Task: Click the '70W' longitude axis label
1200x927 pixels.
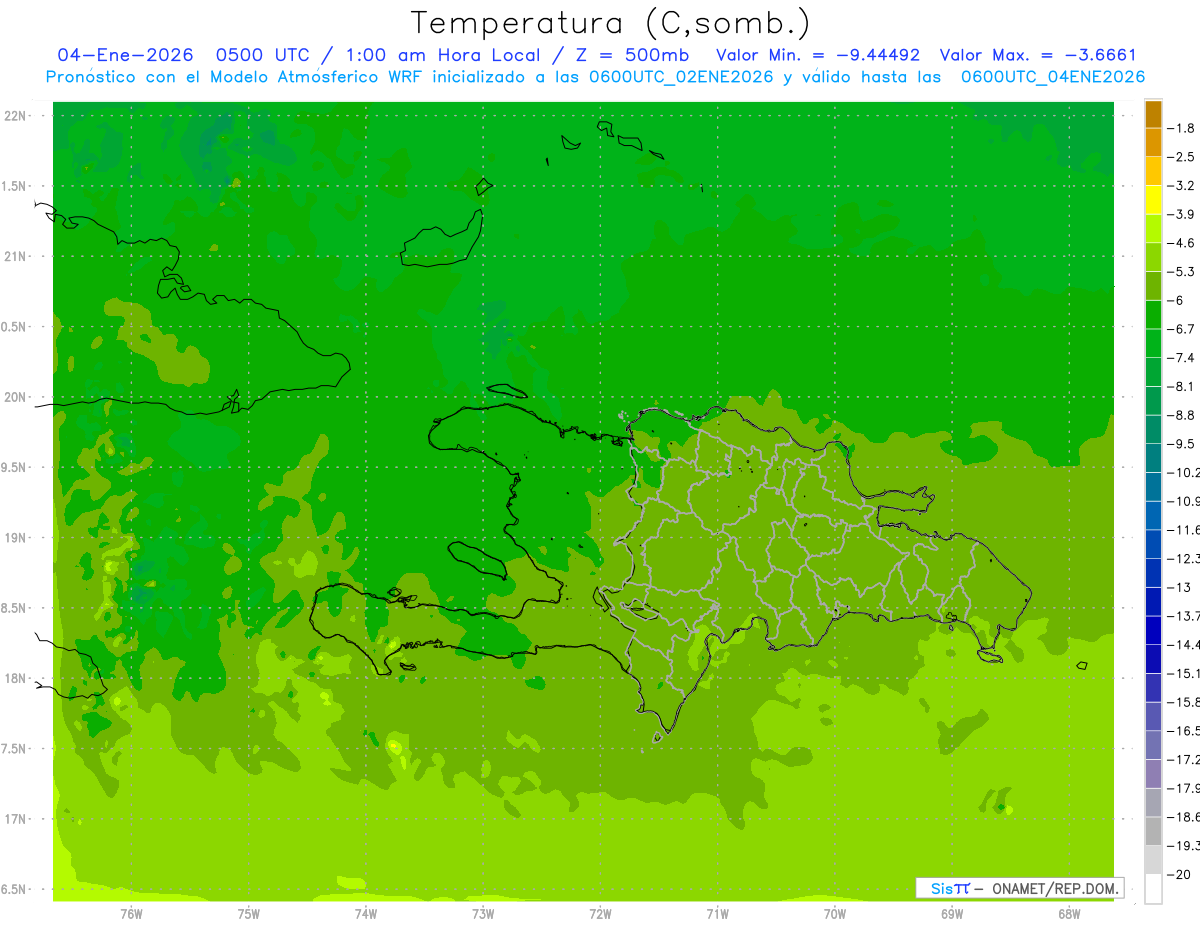Action: coord(834,913)
